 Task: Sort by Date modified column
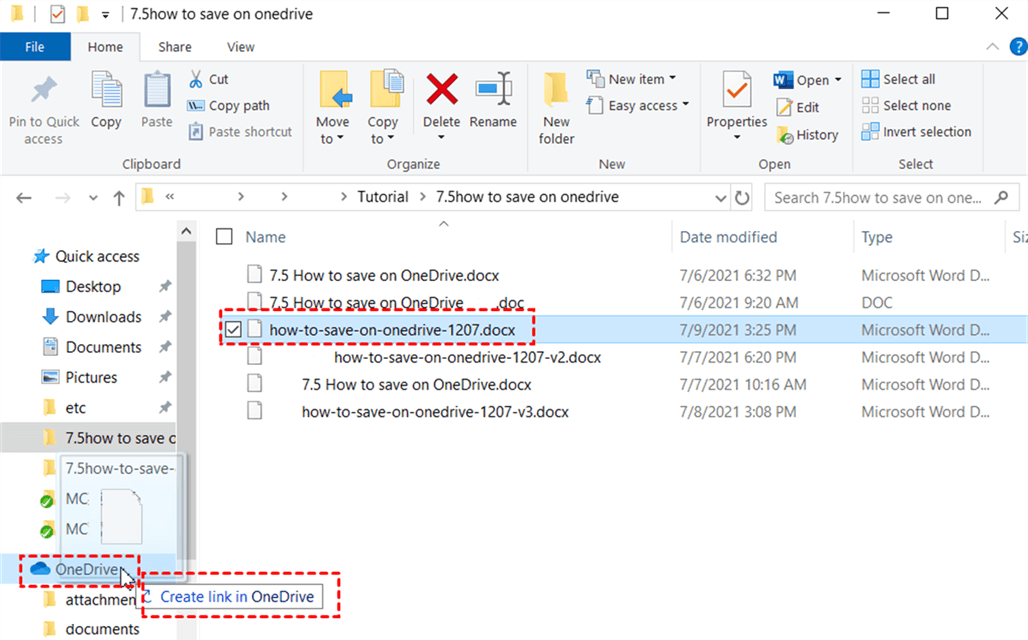click(x=728, y=237)
